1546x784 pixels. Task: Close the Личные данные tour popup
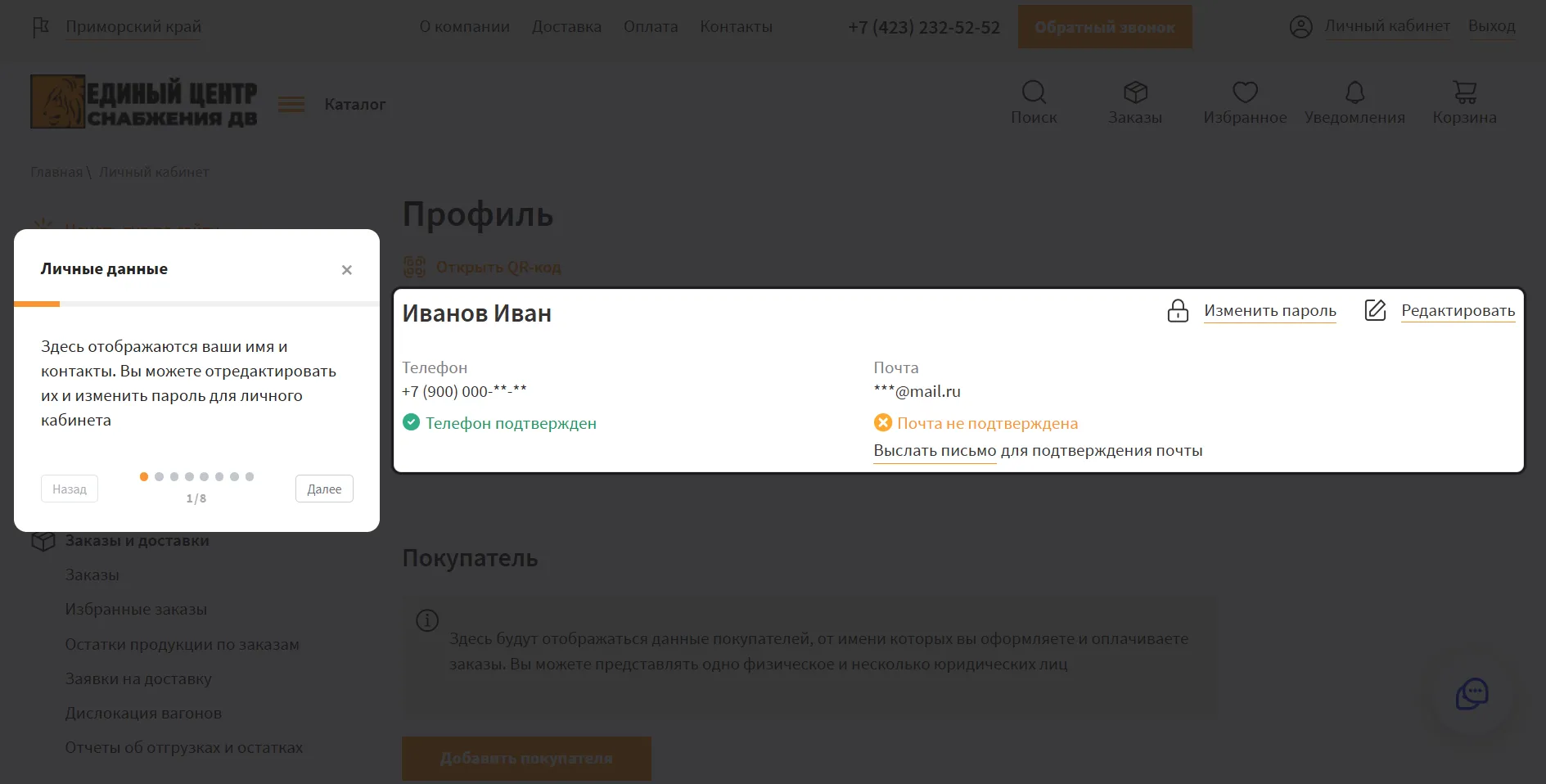click(x=347, y=270)
